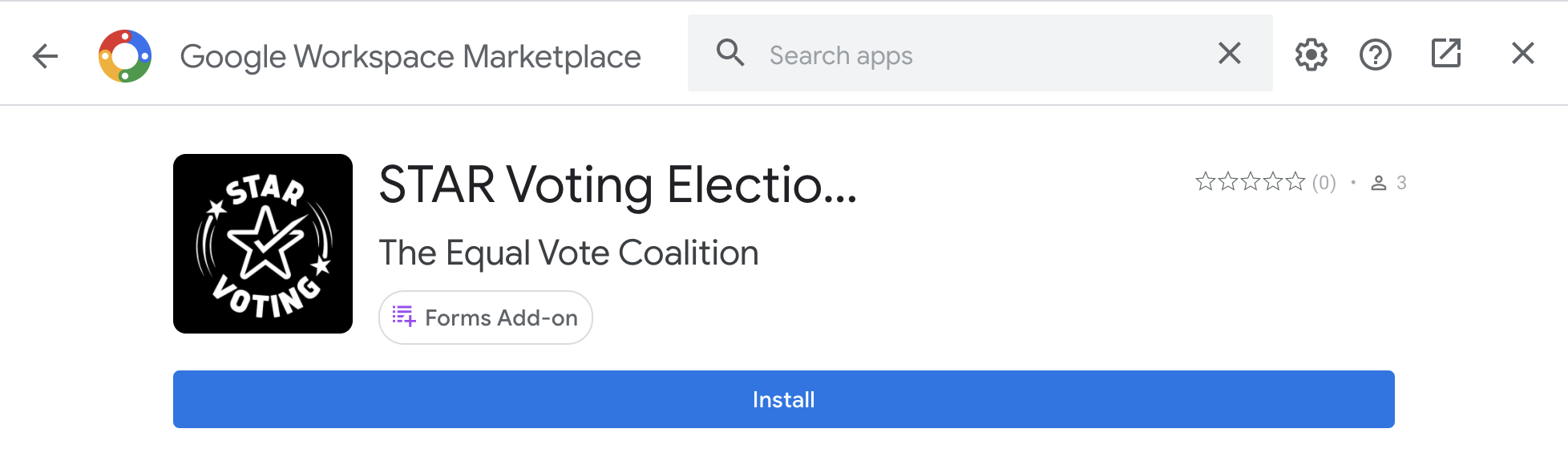Click the purple Forms add-on icon
Screen dimensions: 1568x449
[404, 317]
